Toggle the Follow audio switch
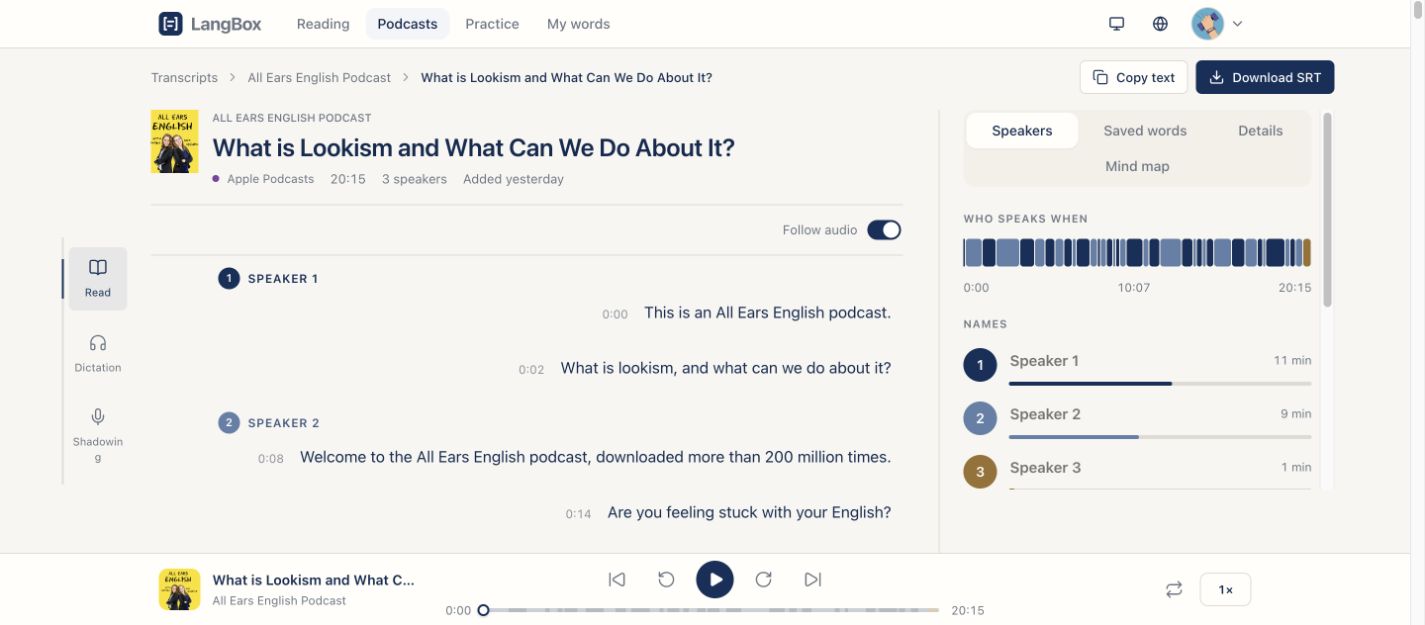 [x=884, y=230]
